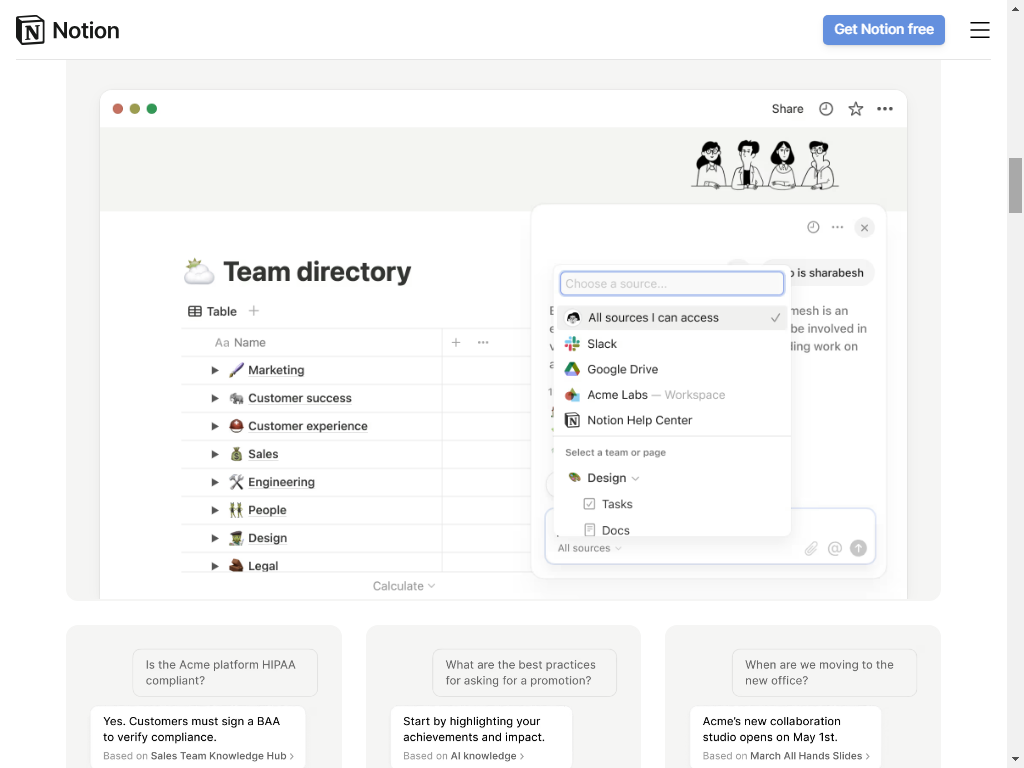Click the HIPAA compliant question bubble
This screenshot has height=768, width=1024.
[x=225, y=673]
